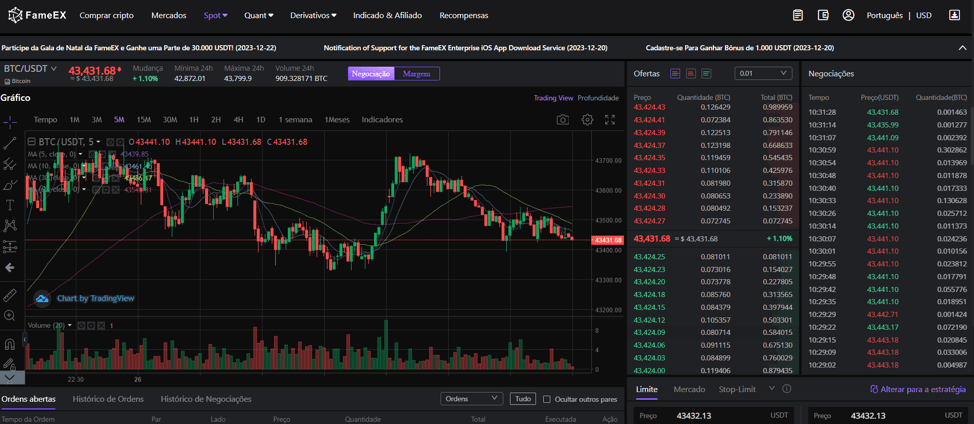The height and width of the screenshot is (424, 974).
Task: Open the wallet icon in header
Action: [x=823, y=16]
